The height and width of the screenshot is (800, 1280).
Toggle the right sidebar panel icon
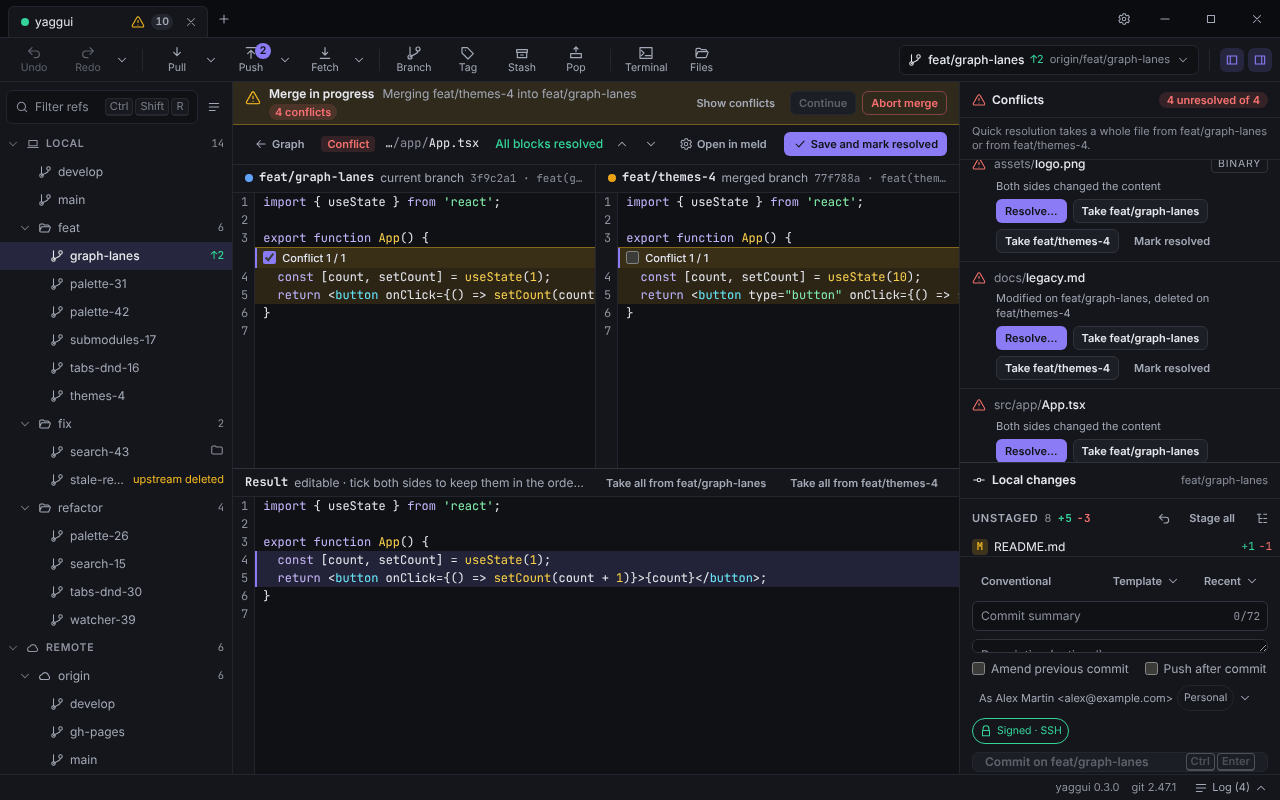click(1260, 60)
